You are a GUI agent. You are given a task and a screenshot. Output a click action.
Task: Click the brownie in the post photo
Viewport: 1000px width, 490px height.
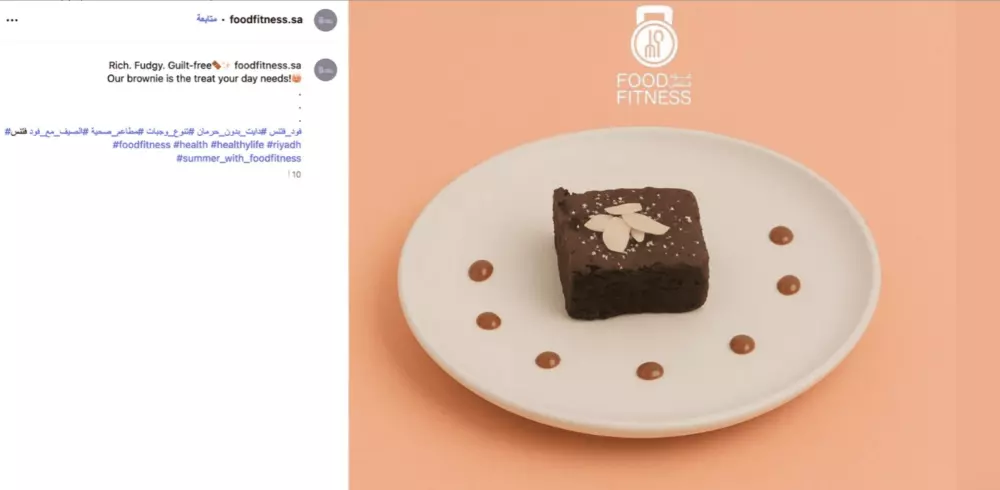click(631, 253)
